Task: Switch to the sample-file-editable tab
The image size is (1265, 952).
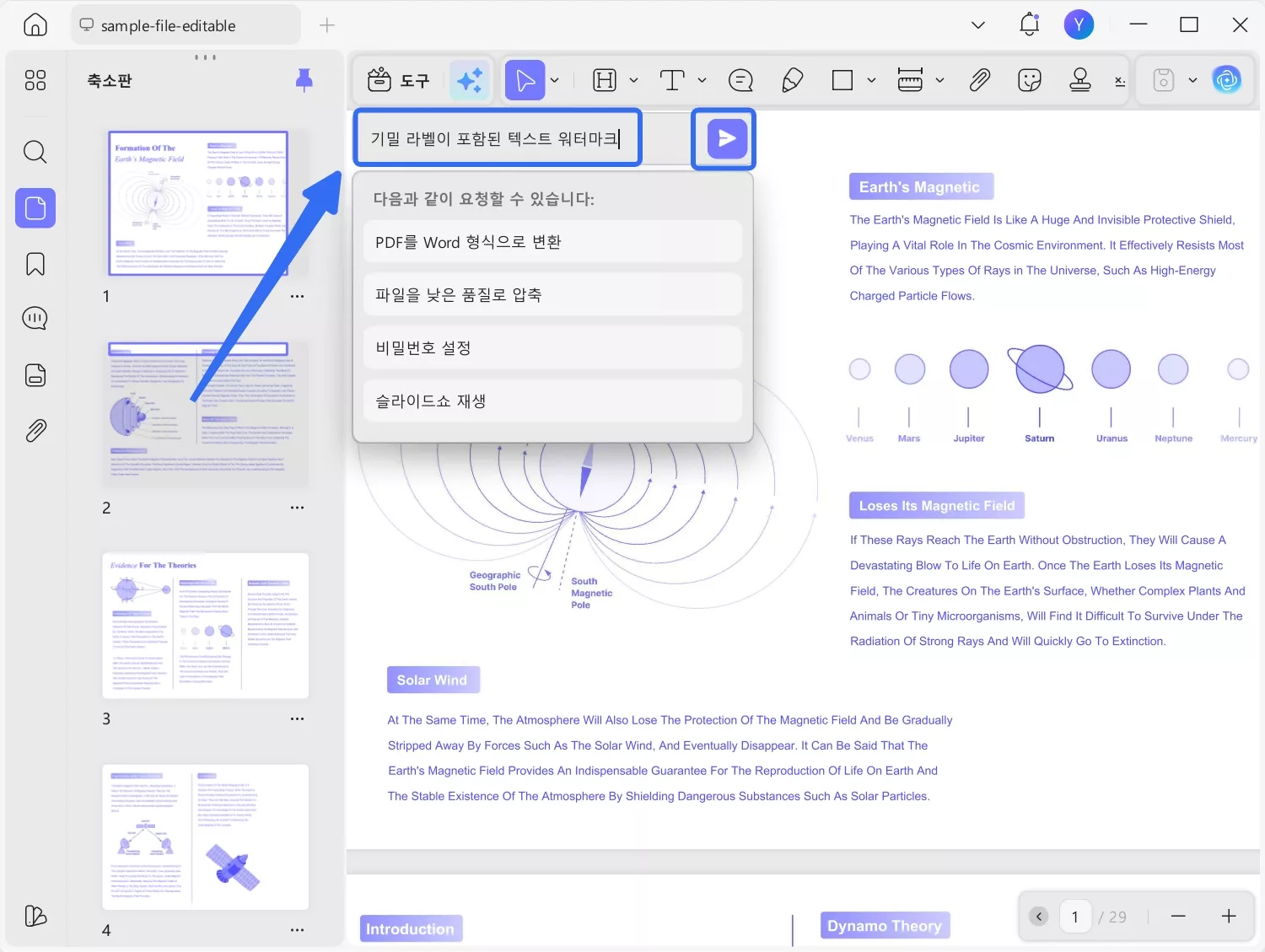Action: 186,25
